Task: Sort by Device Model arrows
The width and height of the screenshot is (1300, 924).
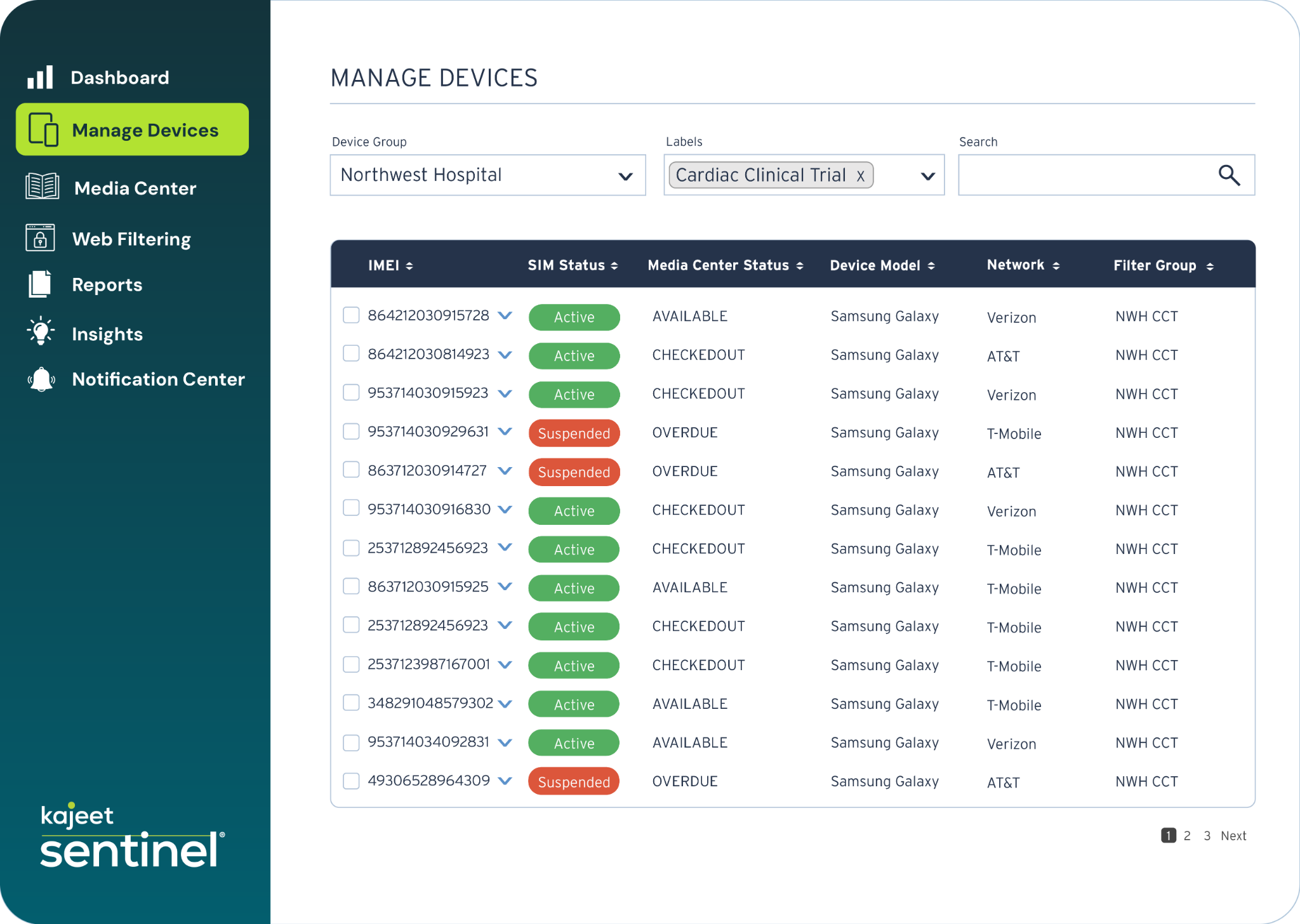Action: pos(931,266)
